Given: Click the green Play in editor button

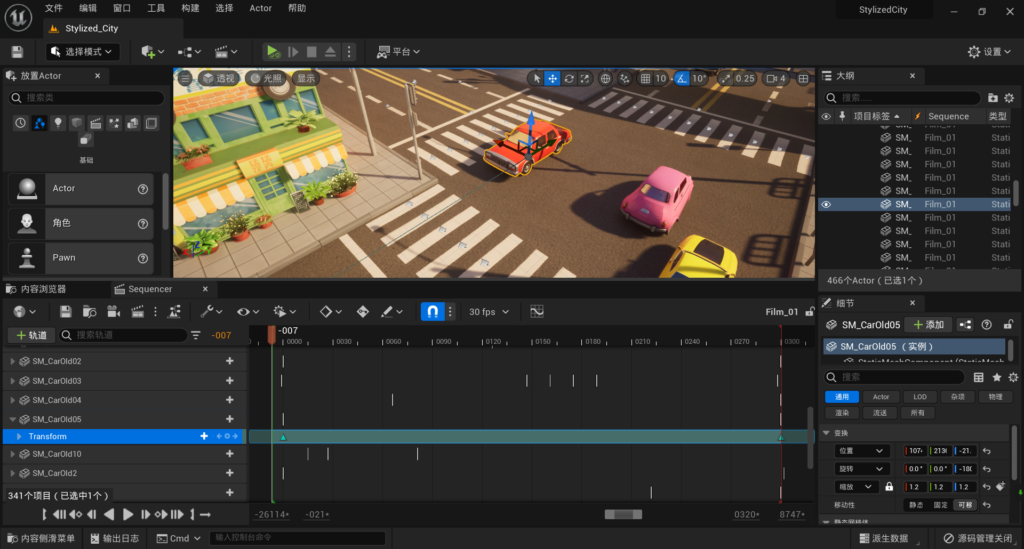Looking at the screenshot, I should click(x=273, y=52).
